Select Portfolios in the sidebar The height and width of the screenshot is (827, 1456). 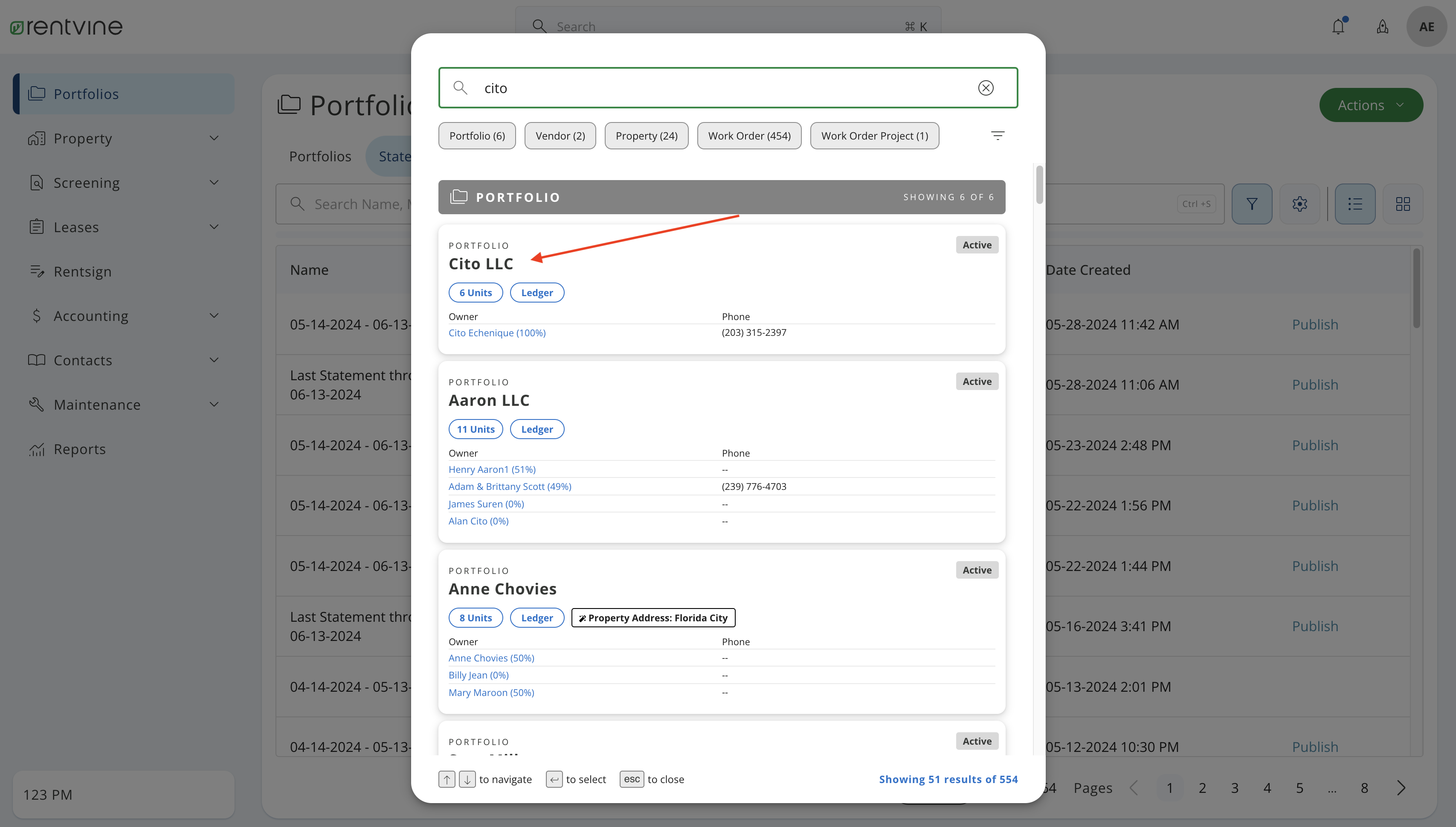coord(86,94)
